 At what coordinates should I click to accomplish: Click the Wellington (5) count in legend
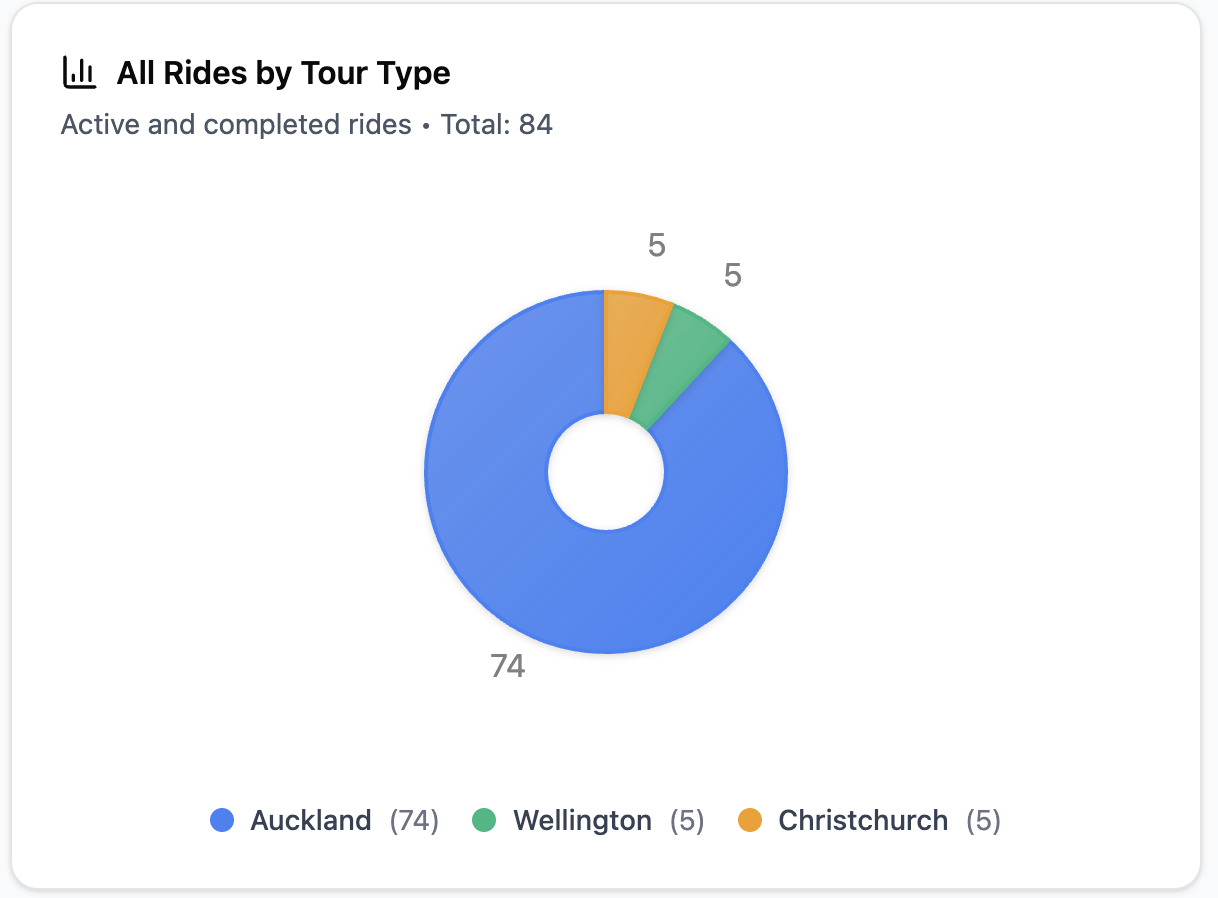point(687,821)
